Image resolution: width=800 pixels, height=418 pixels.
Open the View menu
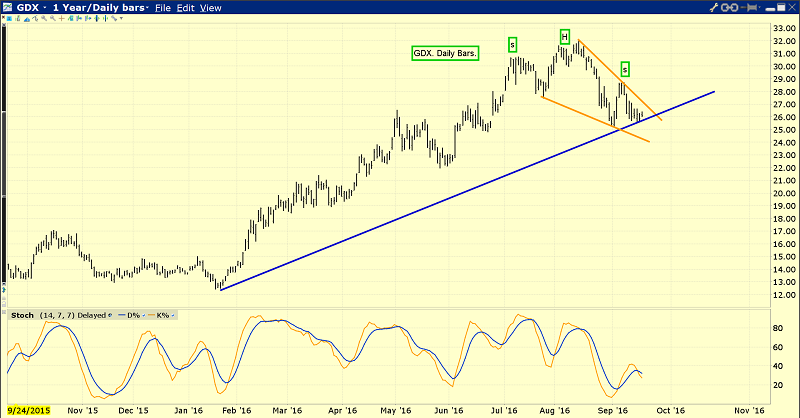pyautogui.click(x=210, y=7)
